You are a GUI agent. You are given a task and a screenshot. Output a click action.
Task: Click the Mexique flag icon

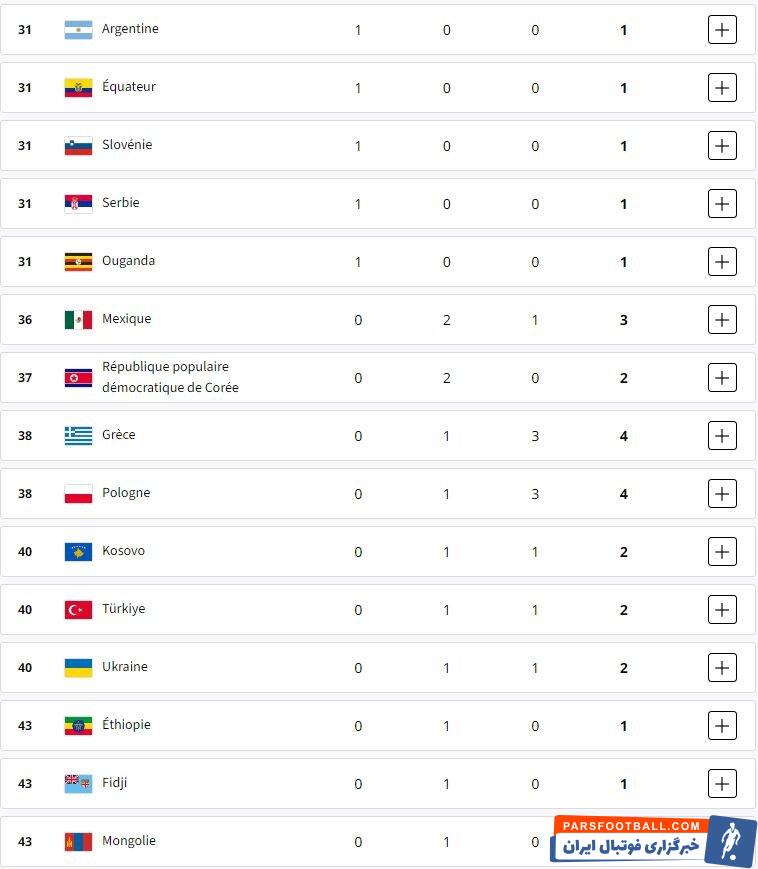point(78,320)
